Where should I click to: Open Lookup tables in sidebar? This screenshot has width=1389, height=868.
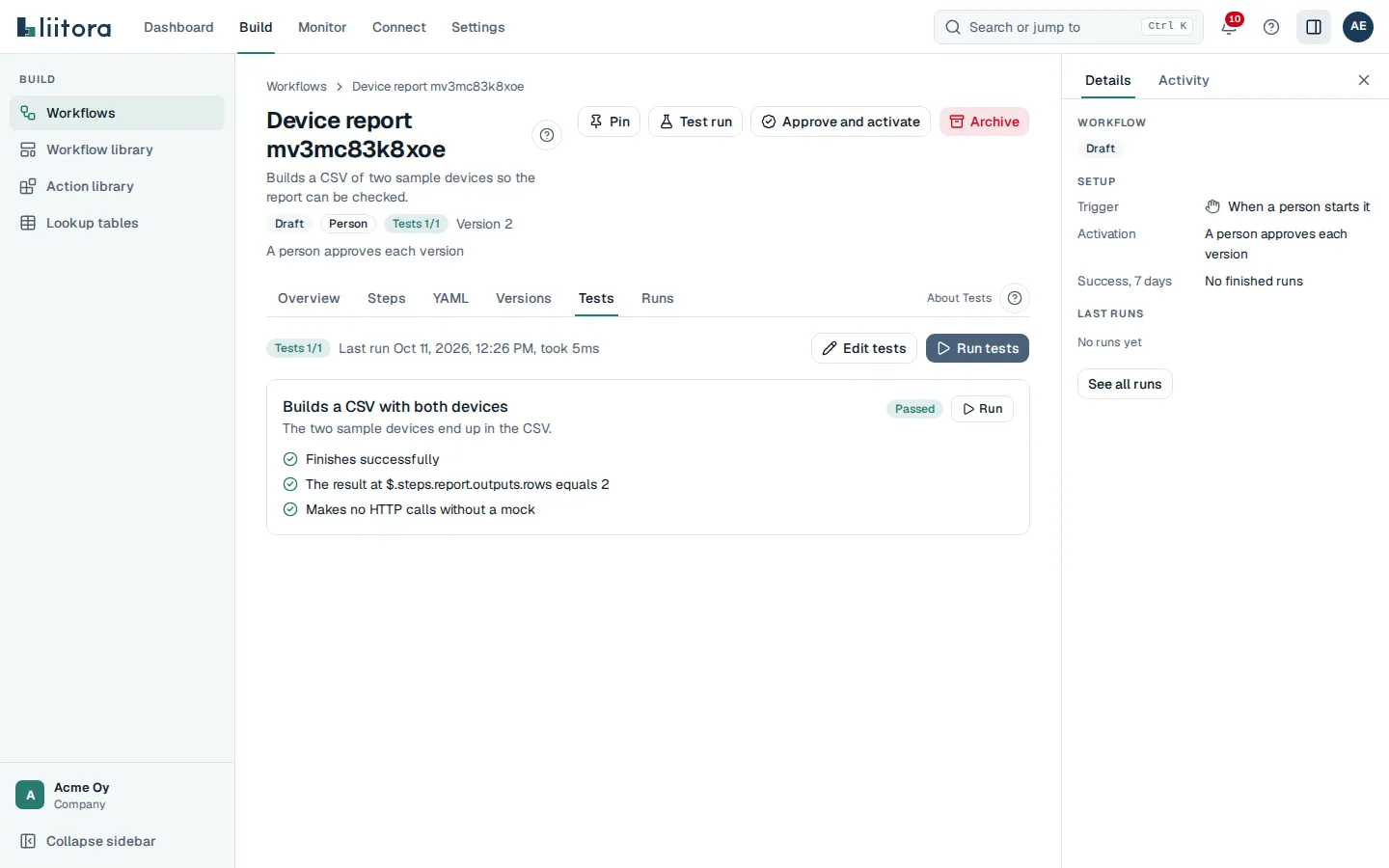pyautogui.click(x=117, y=223)
